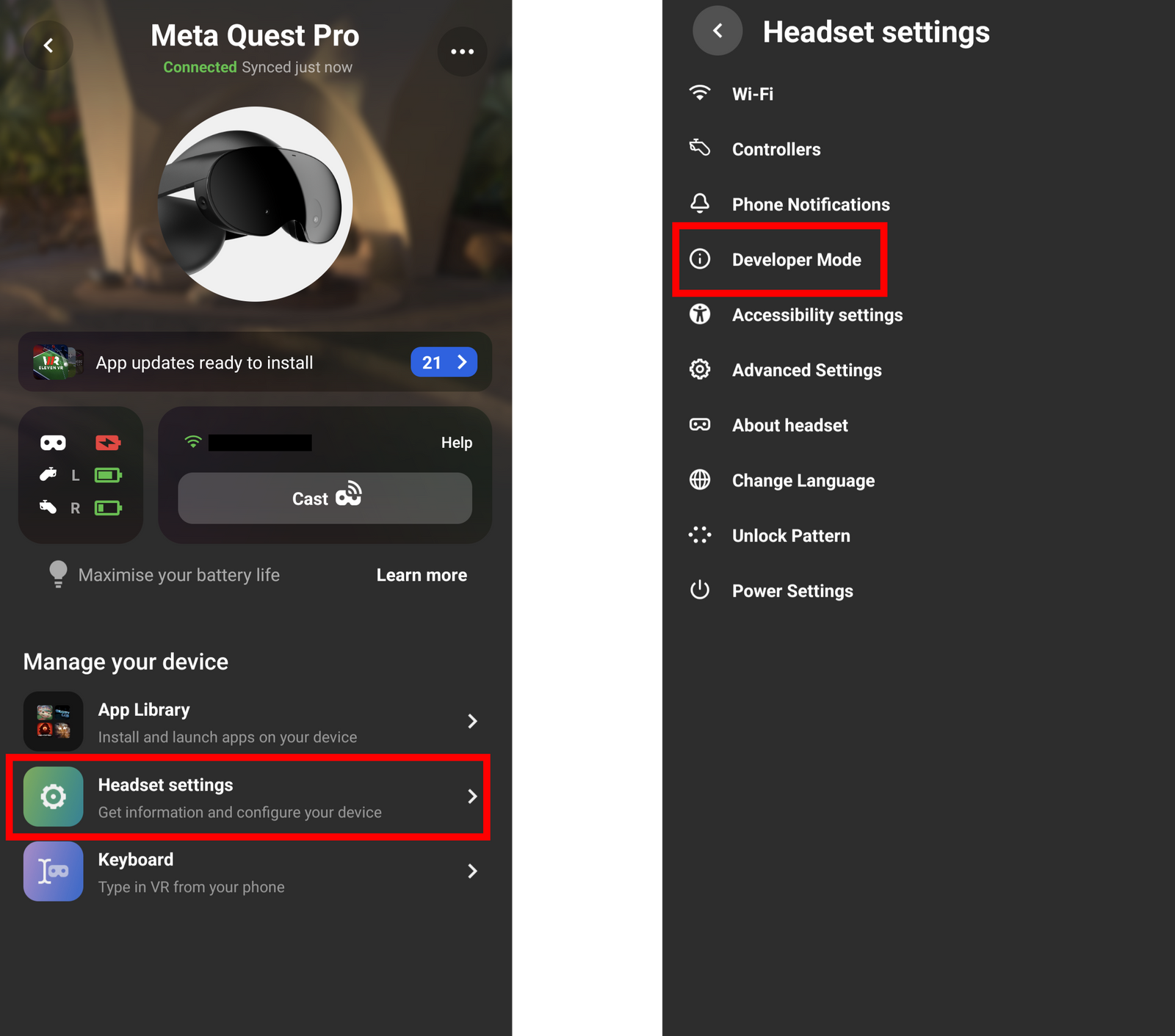This screenshot has height=1036, width=1175.
Task: Open Phone Notifications via bell icon
Action: point(700,203)
